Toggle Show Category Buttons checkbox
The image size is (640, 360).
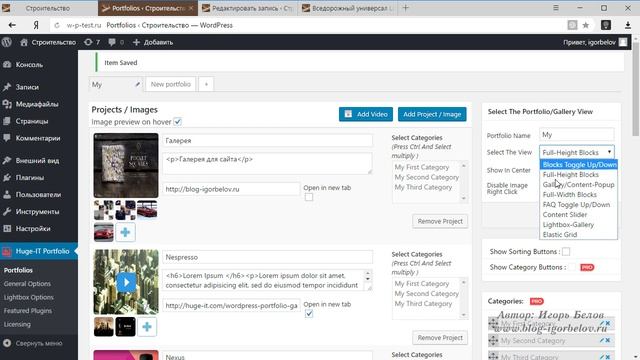572,267
